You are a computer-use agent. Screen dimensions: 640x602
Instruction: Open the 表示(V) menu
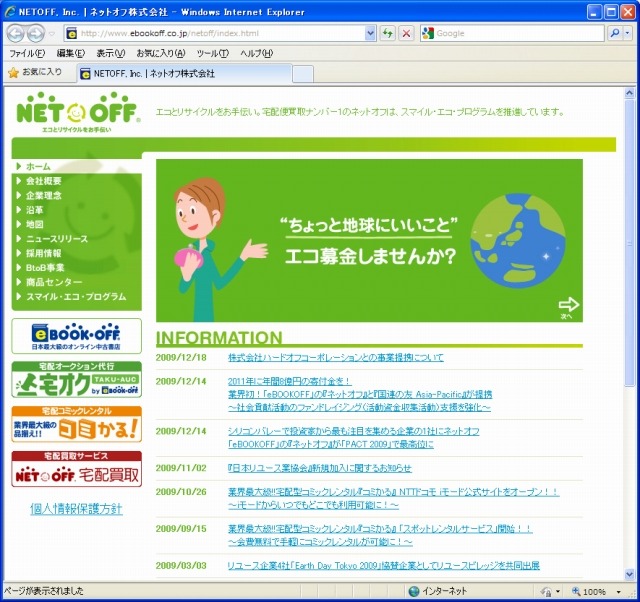click(111, 53)
